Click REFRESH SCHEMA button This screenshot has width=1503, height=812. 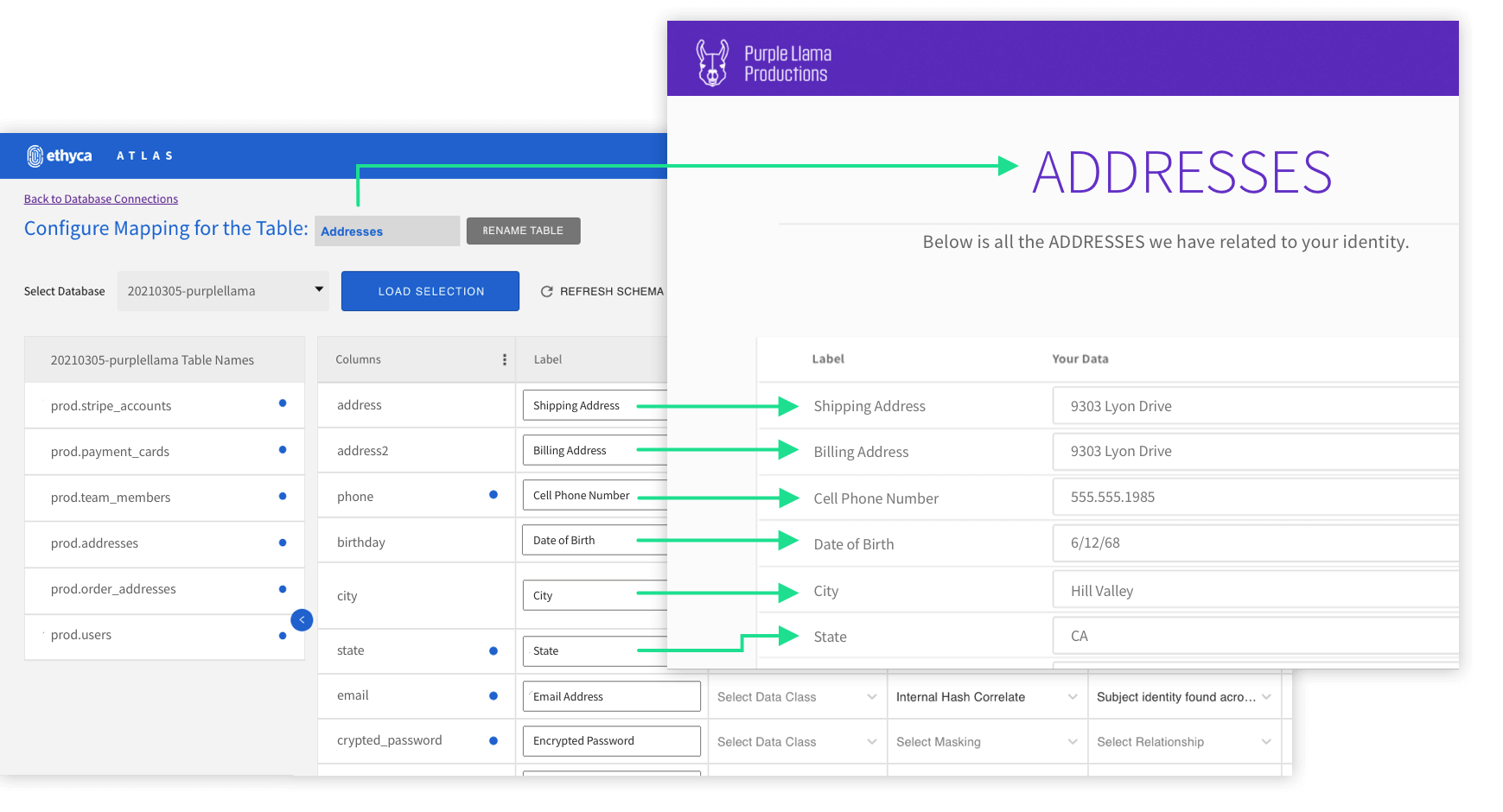coord(602,292)
